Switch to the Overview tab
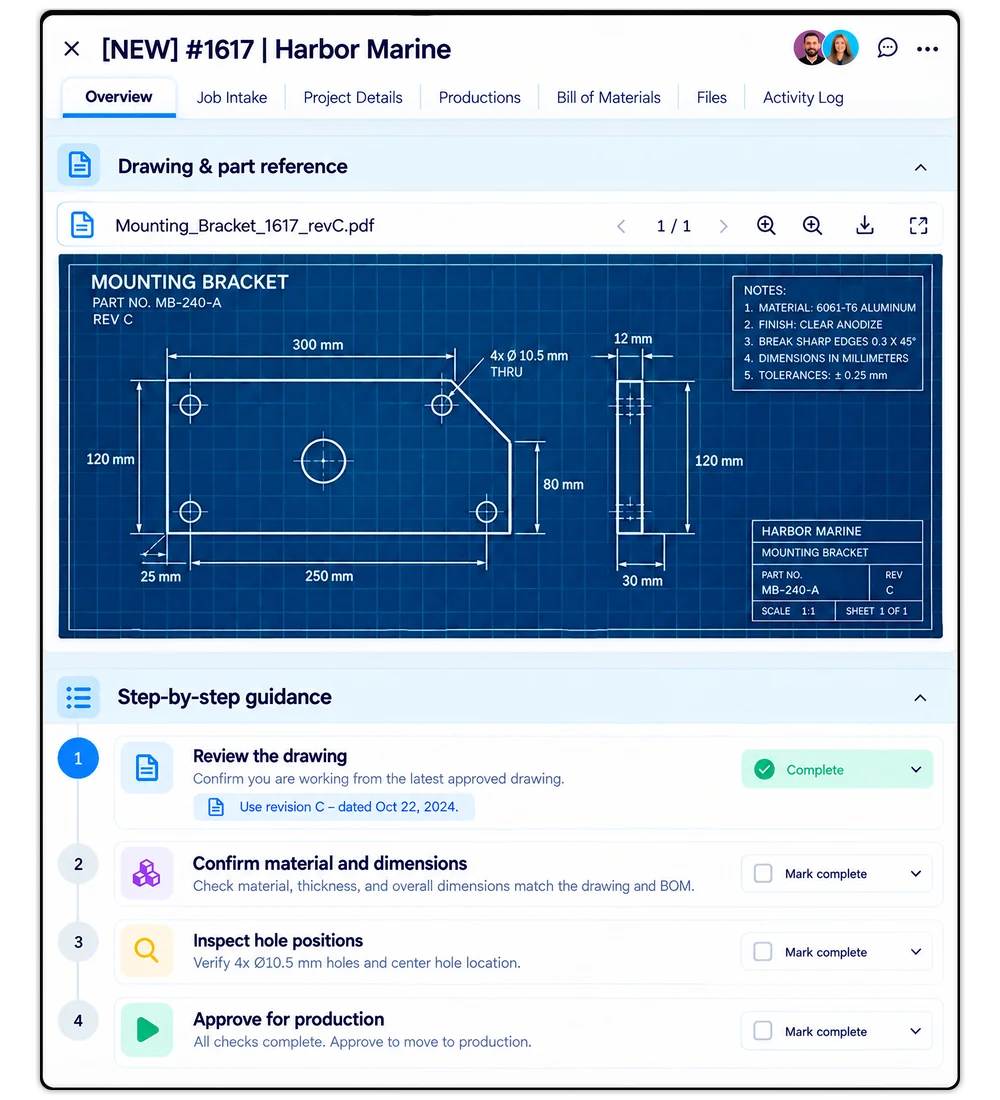This screenshot has width=1000, height=1100. click(x=119, y=97)
